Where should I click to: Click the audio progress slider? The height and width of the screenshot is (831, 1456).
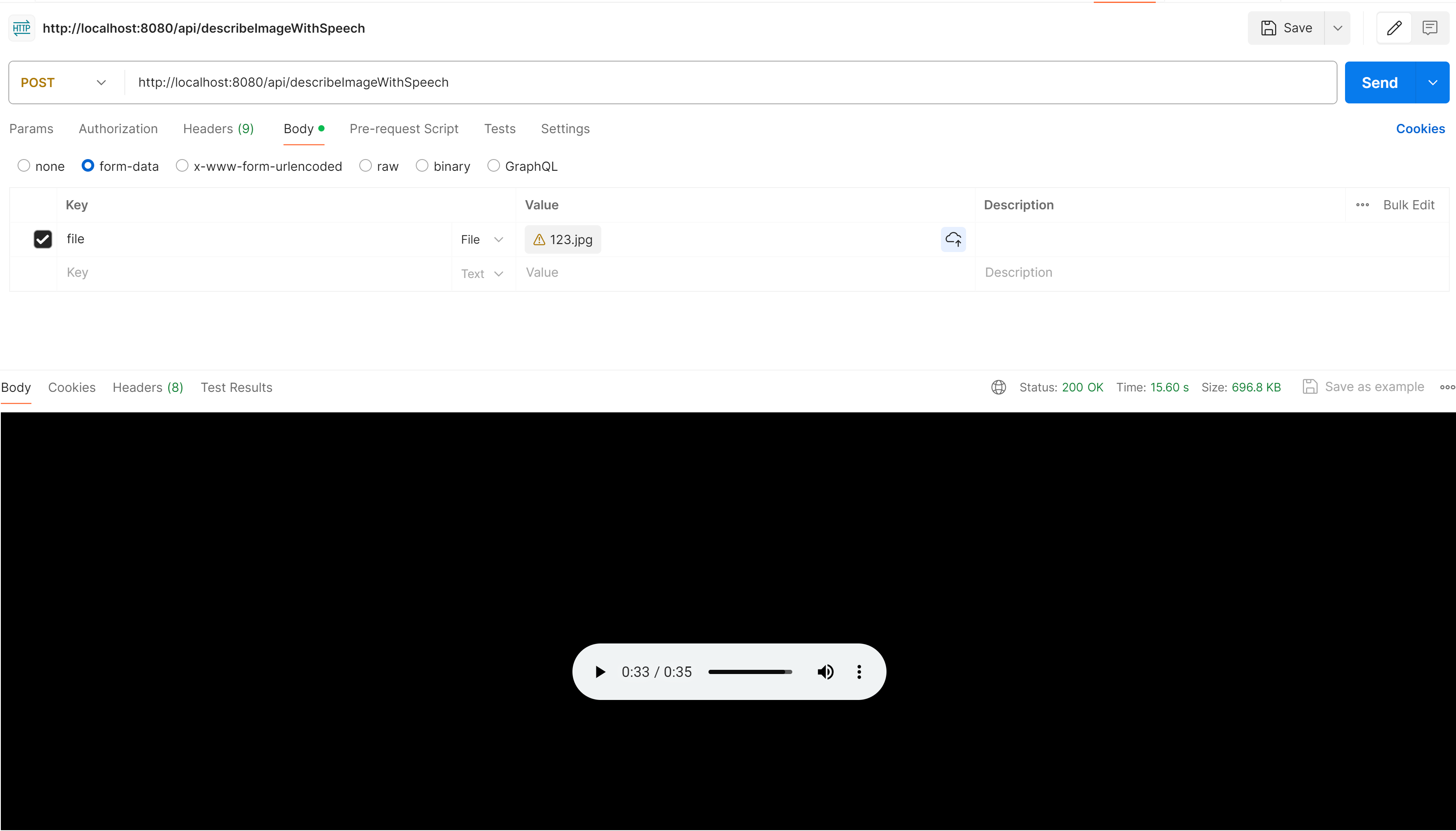[750, 672]
